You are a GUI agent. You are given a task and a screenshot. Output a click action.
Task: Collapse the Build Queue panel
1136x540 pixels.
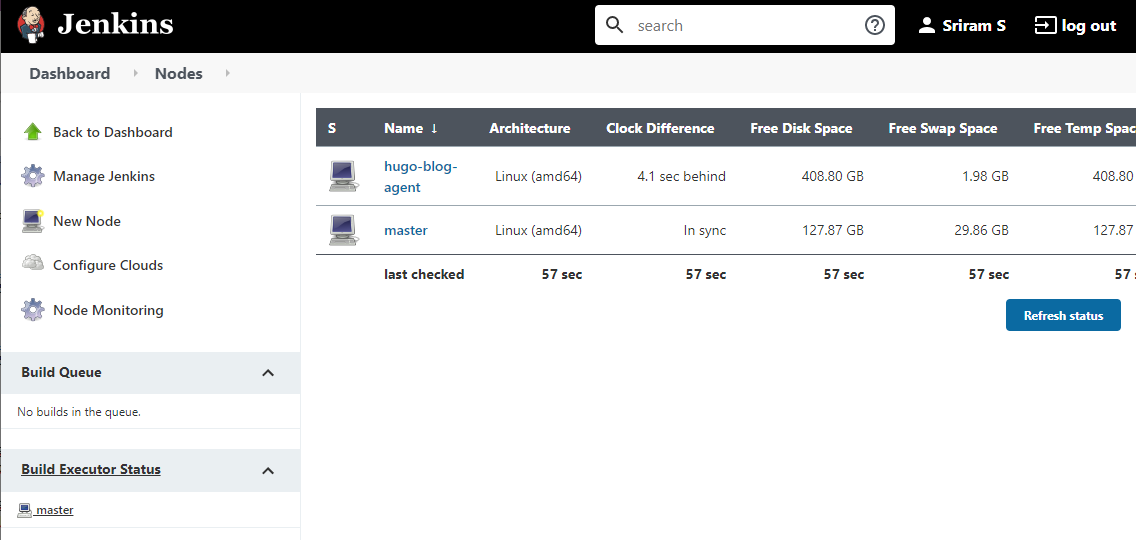[x=268, y=373]
